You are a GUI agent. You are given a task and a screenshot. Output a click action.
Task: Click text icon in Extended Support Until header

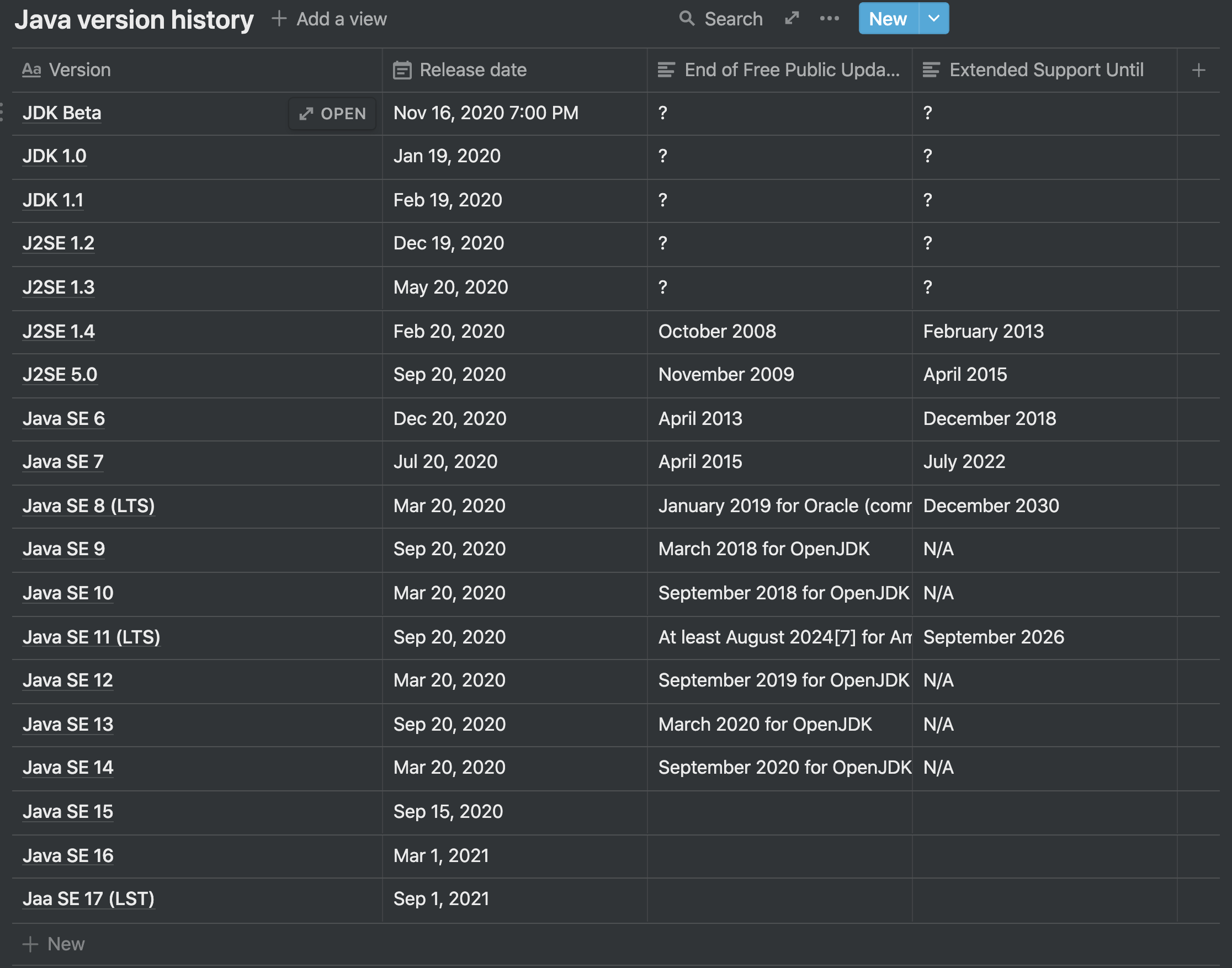click(931, 70)
